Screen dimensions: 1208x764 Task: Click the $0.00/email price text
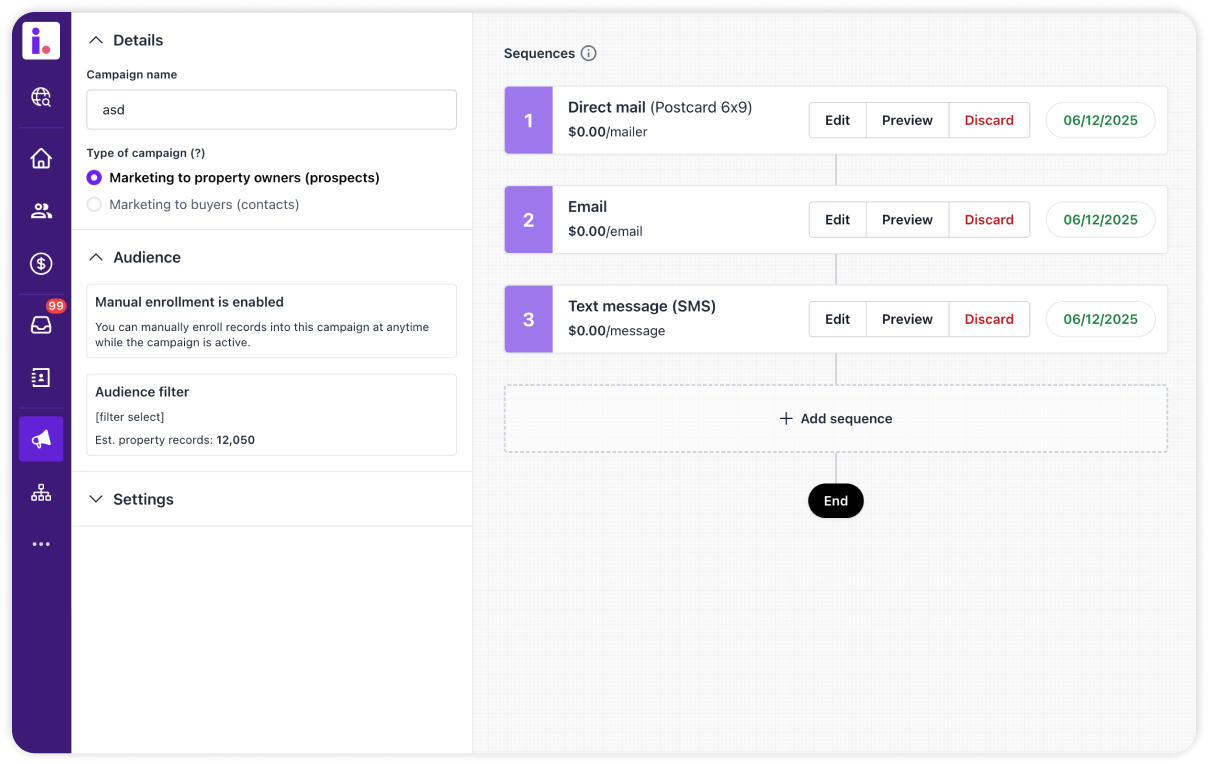pyautogui.click(x=605, y=232)
